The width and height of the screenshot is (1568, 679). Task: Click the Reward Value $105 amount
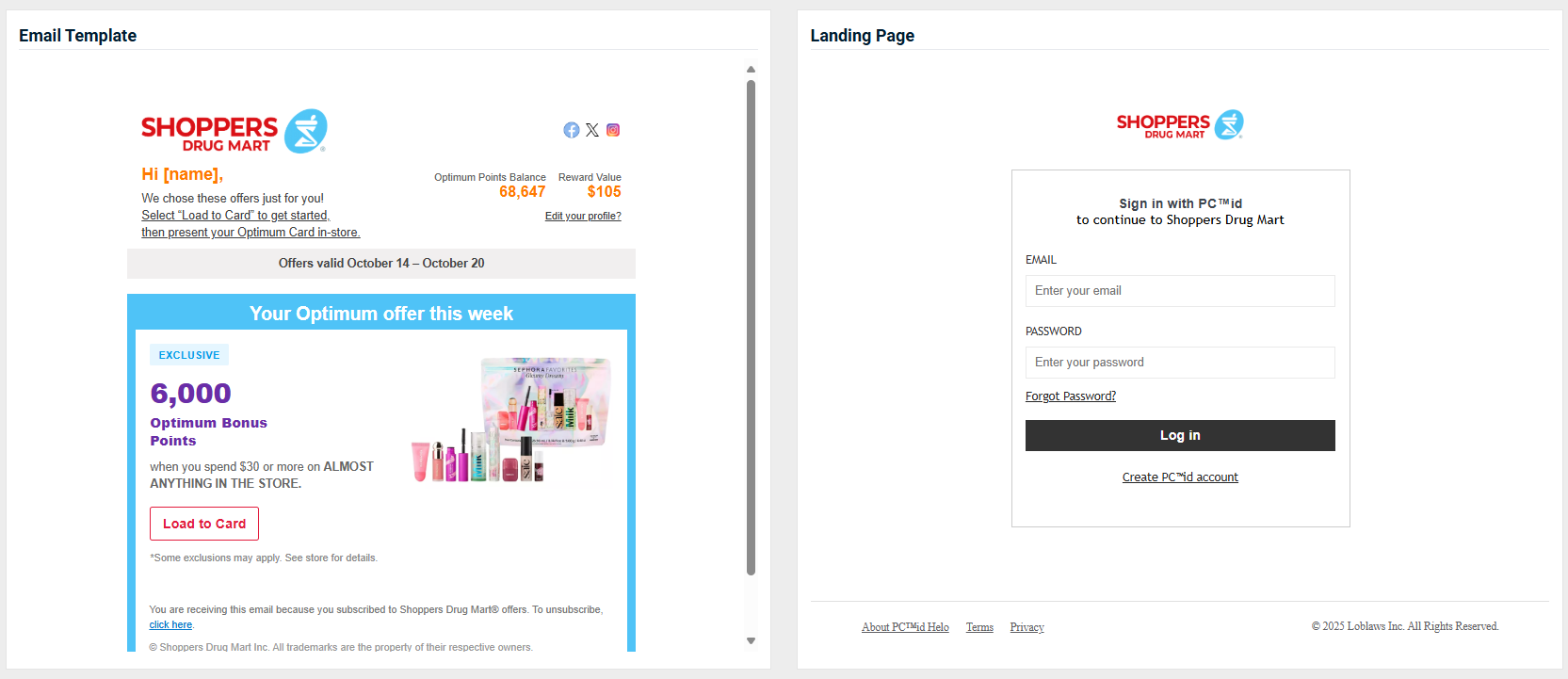604,191
